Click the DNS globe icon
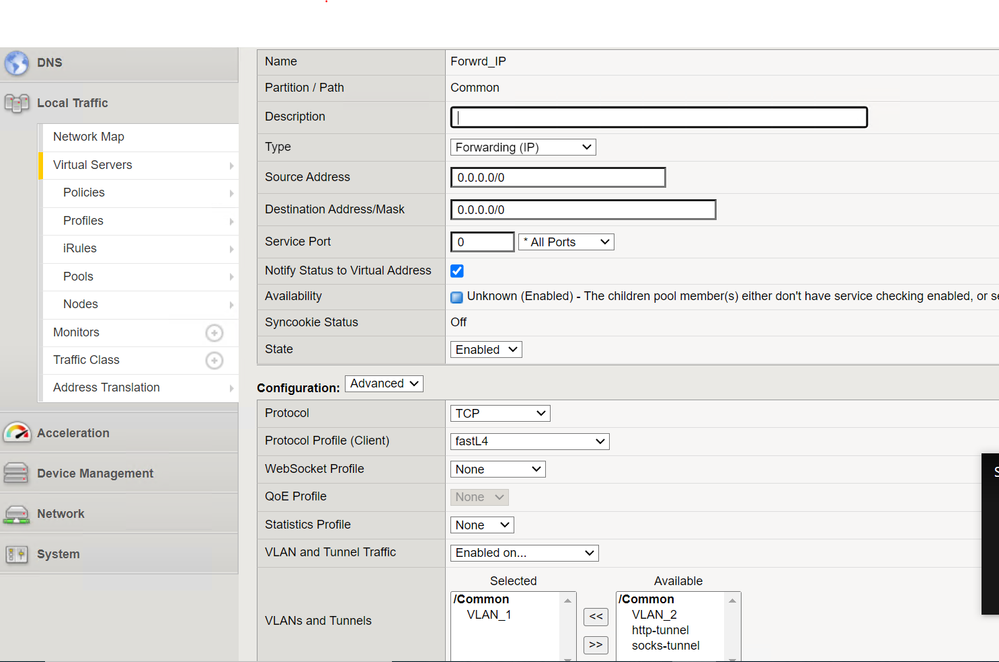Viewport: 999px width, 662px height. click(17, 63)
